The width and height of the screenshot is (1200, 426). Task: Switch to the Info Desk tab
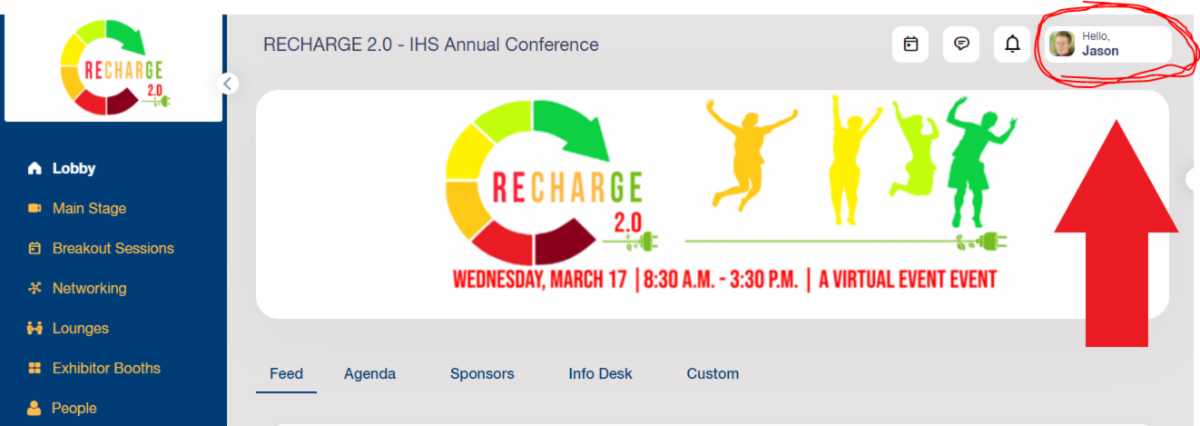pyautogui.click(x=600, y=374)
